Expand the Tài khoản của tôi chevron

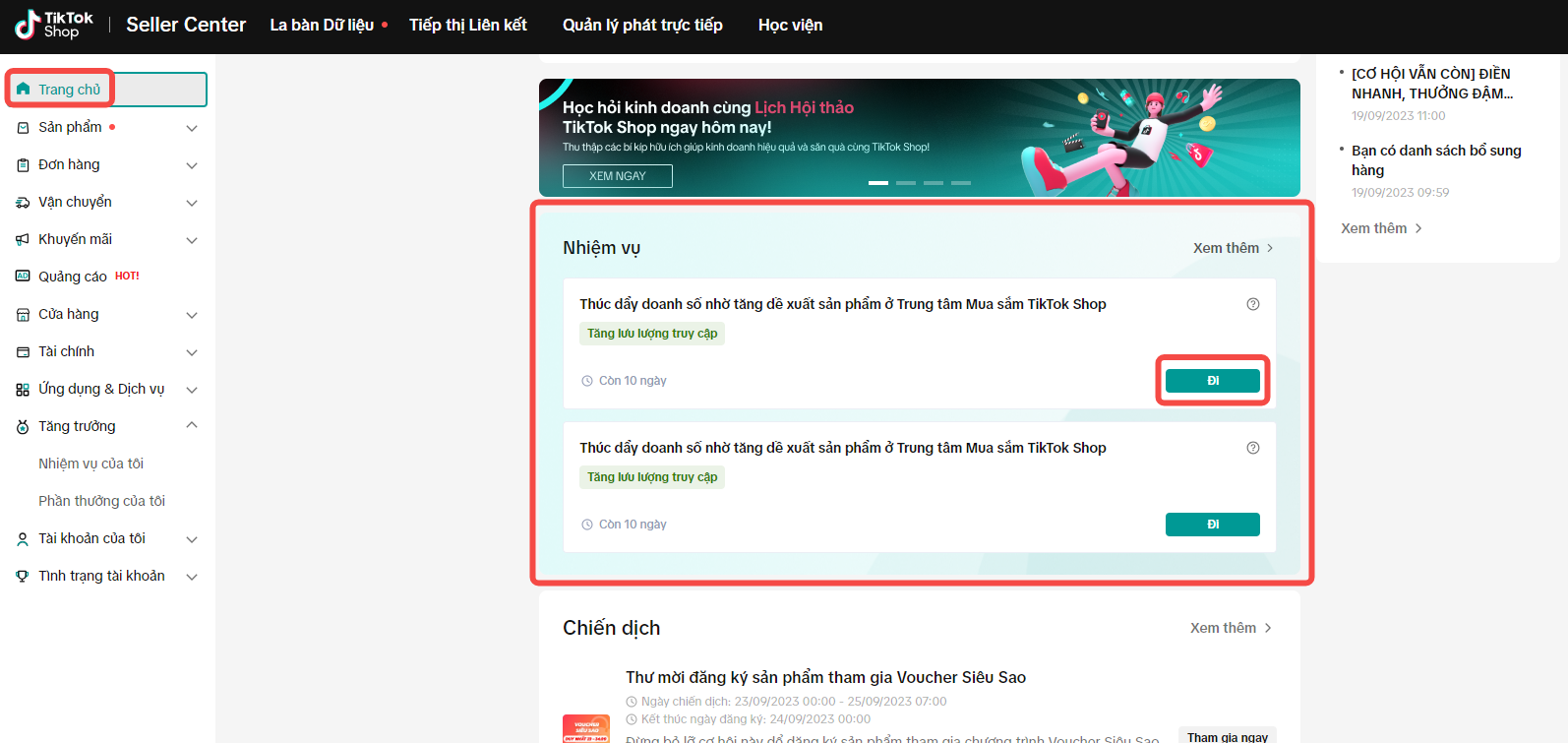(192, 539)
